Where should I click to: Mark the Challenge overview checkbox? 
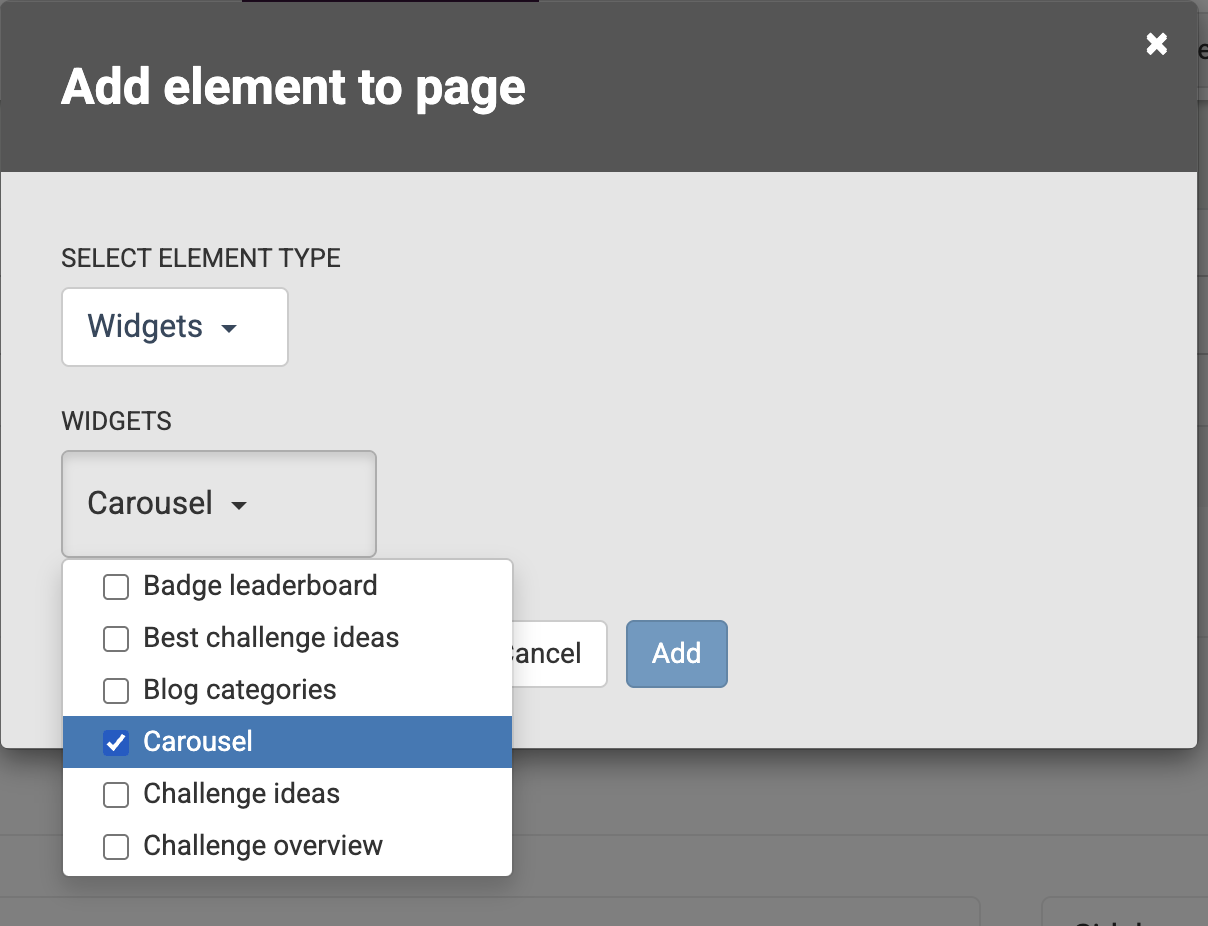[116, 847]
